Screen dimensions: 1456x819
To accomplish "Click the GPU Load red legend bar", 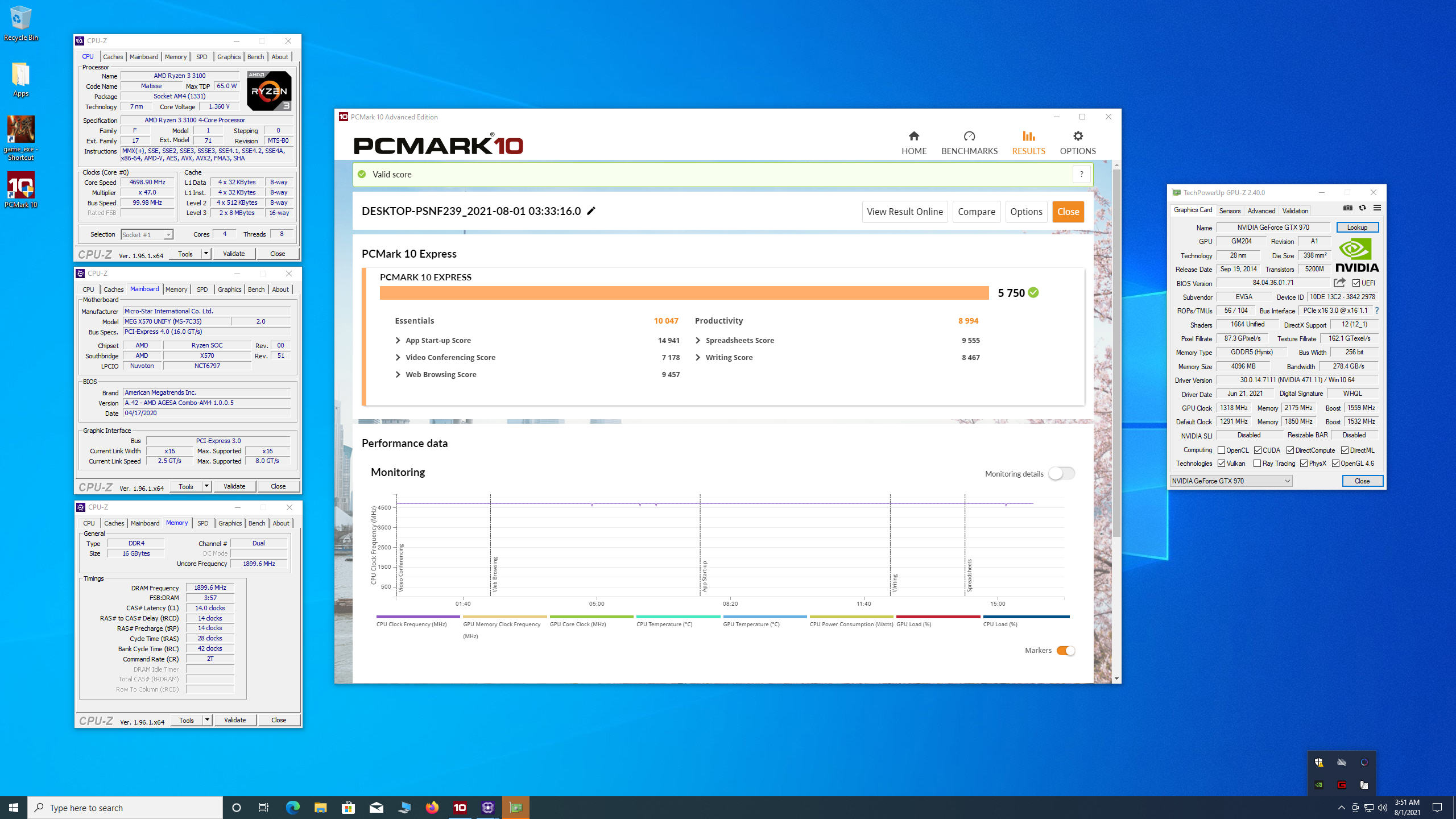I will [x=938, y=617].
